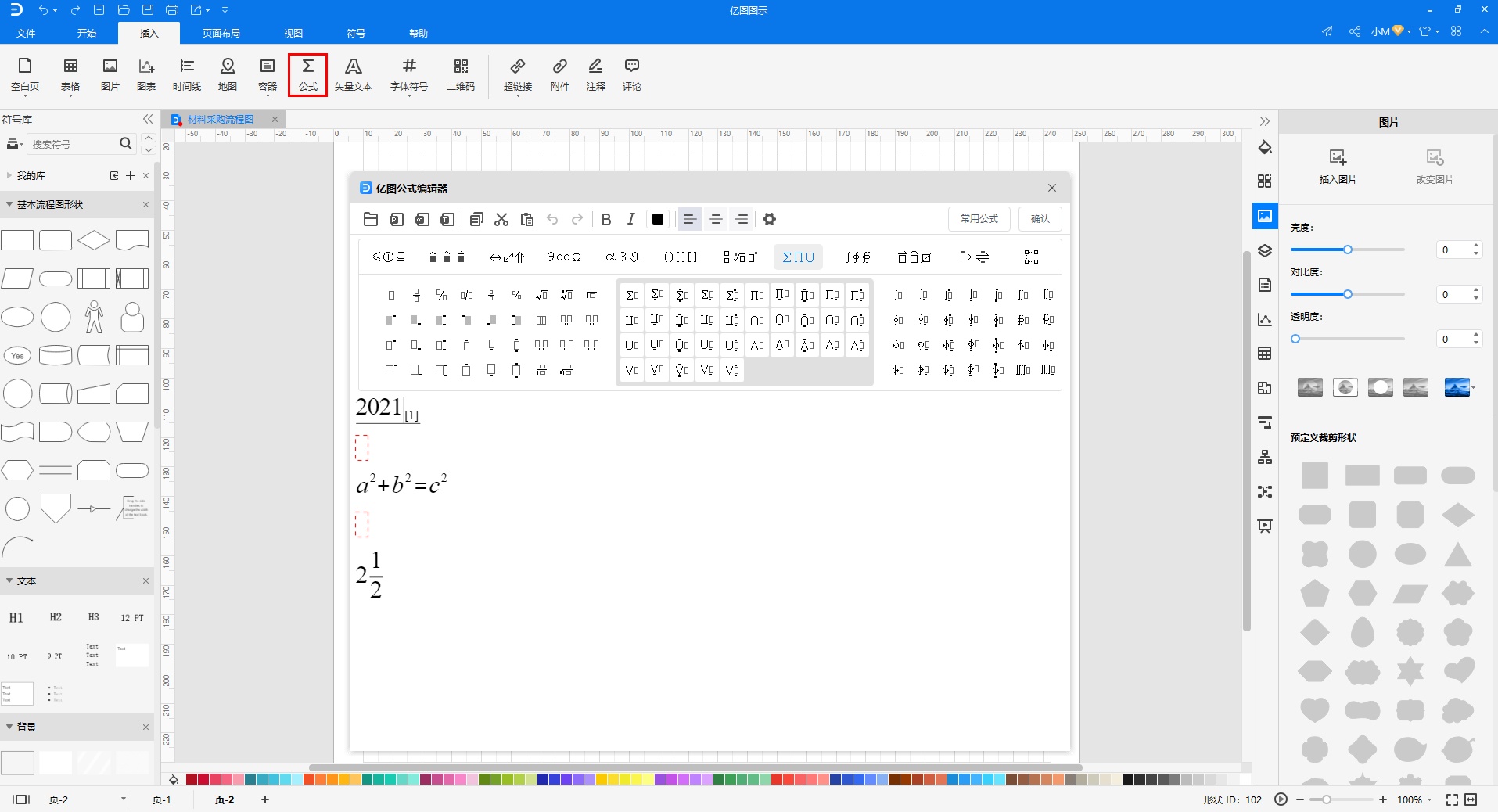Toggle fullscreen icon in status bar
This screenshot has width=1498, height=812.
point(1452,799)
